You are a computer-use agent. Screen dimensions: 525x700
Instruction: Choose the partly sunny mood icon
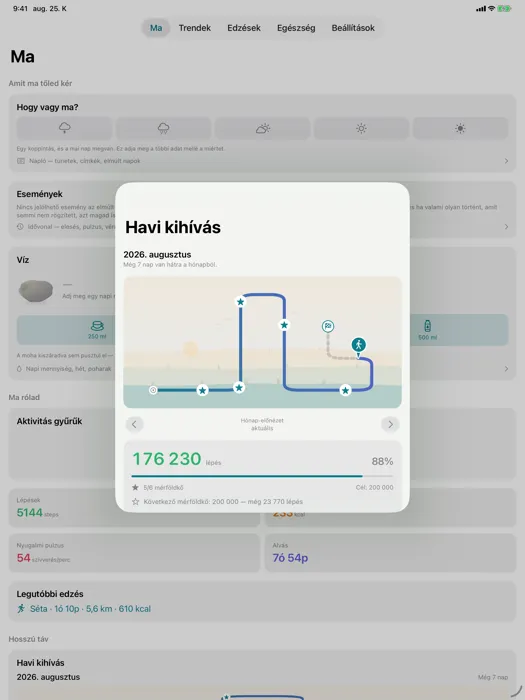point(262,129)
